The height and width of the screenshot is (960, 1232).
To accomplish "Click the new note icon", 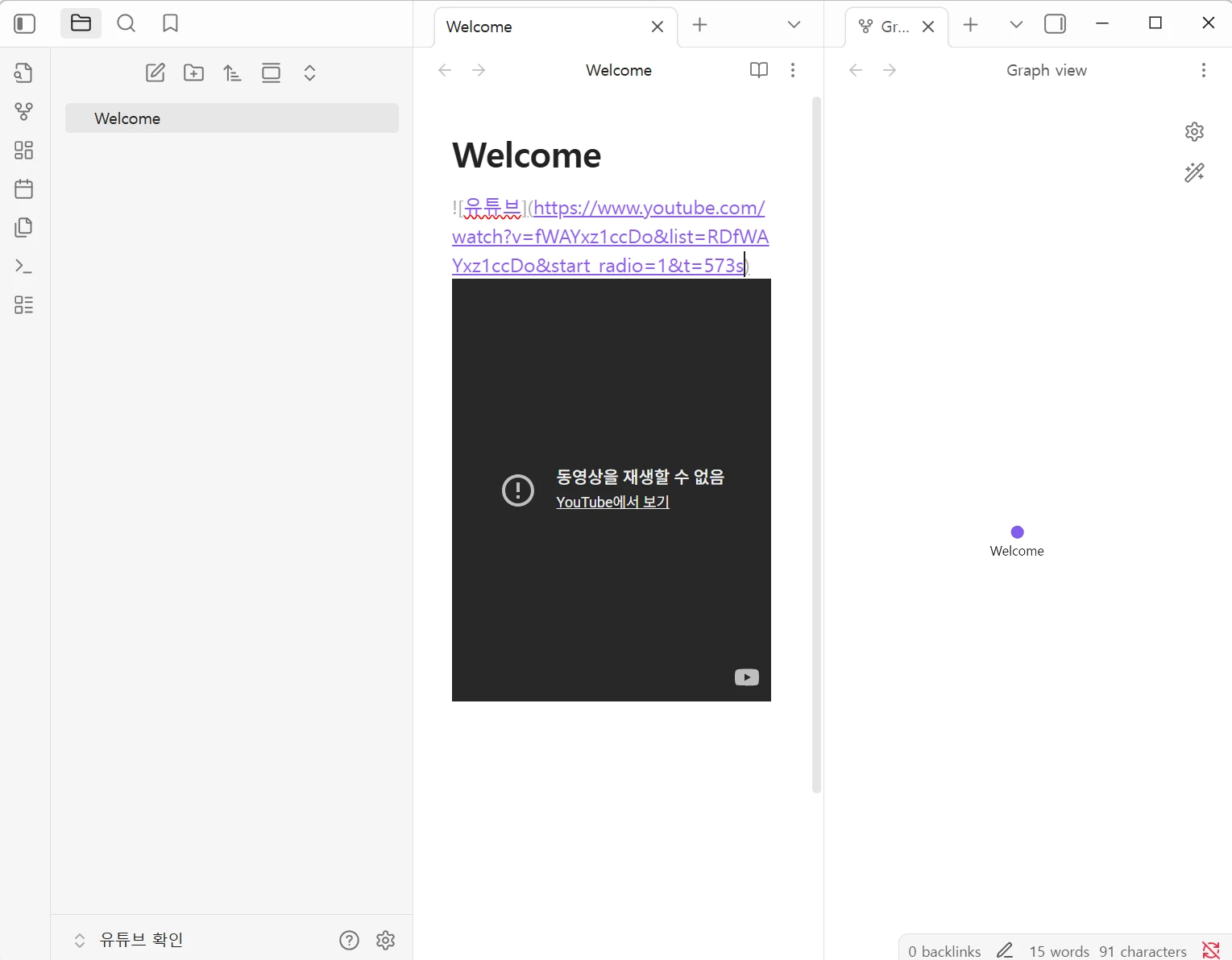I will 155,73.
